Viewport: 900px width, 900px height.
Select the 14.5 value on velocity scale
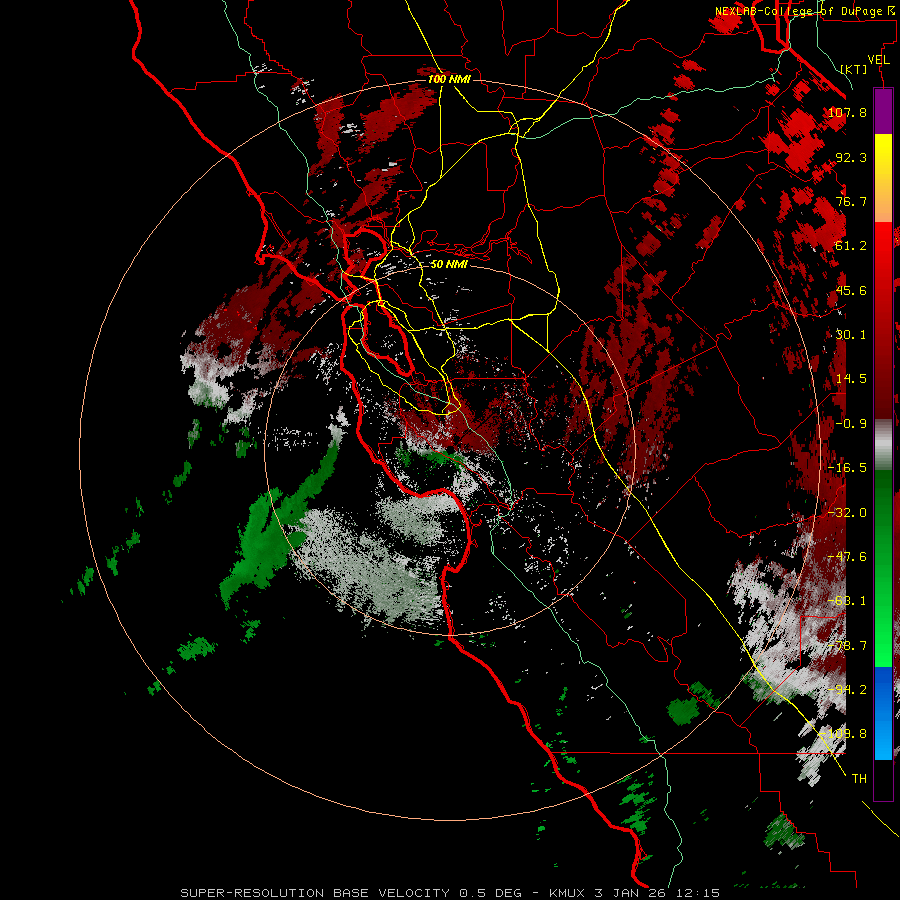(x=851, y=379)
